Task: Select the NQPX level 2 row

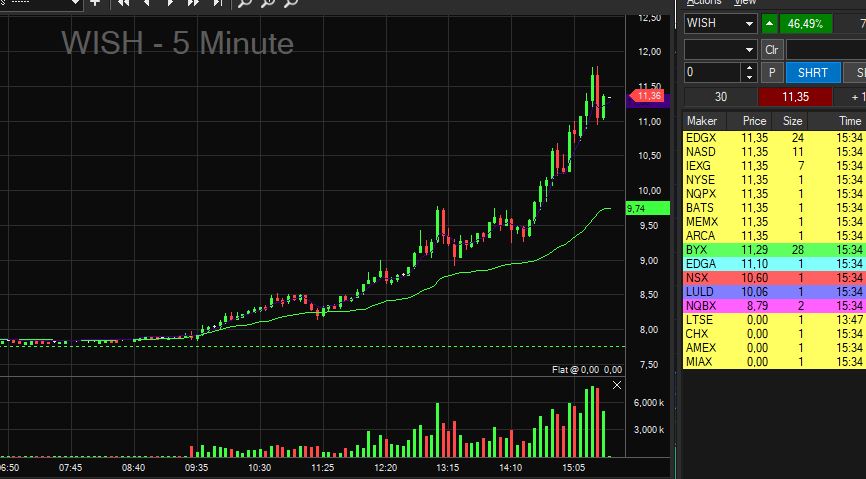Action: coord(774,194)
